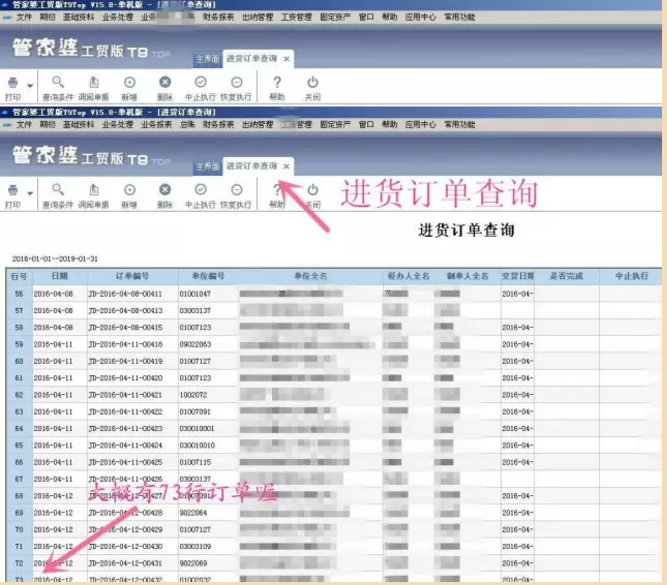This screenshot has height=585, width=667.
Task: Click the 打印 icon in the background window toolbar
Action: [x=13, y=82]
